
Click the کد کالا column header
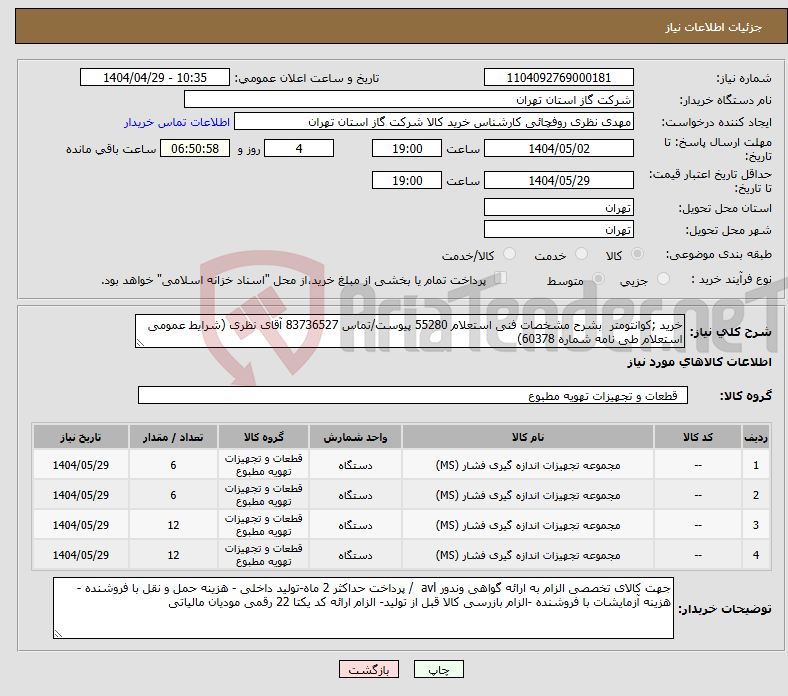[x=698, y=437]
